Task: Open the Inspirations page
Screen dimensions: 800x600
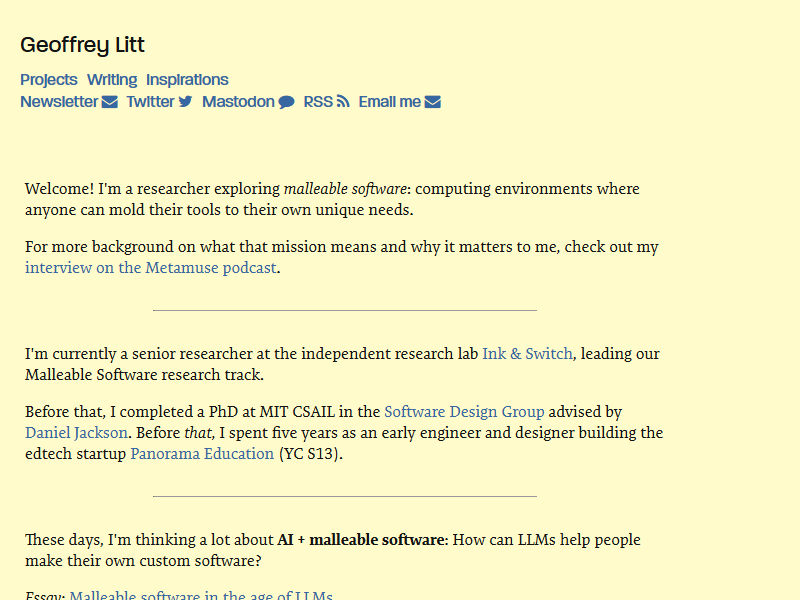Action: coord(187,80)
